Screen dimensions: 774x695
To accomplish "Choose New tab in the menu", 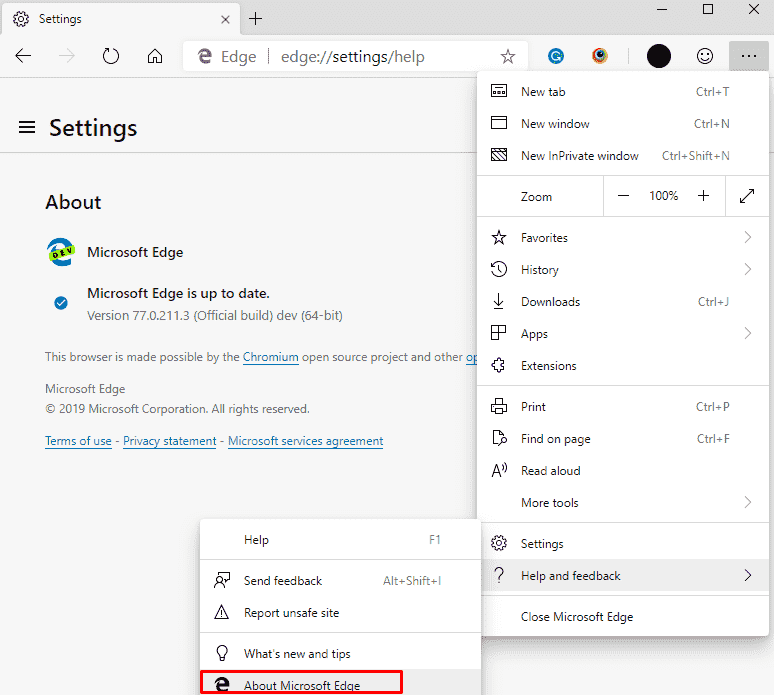I will point(623,92).
